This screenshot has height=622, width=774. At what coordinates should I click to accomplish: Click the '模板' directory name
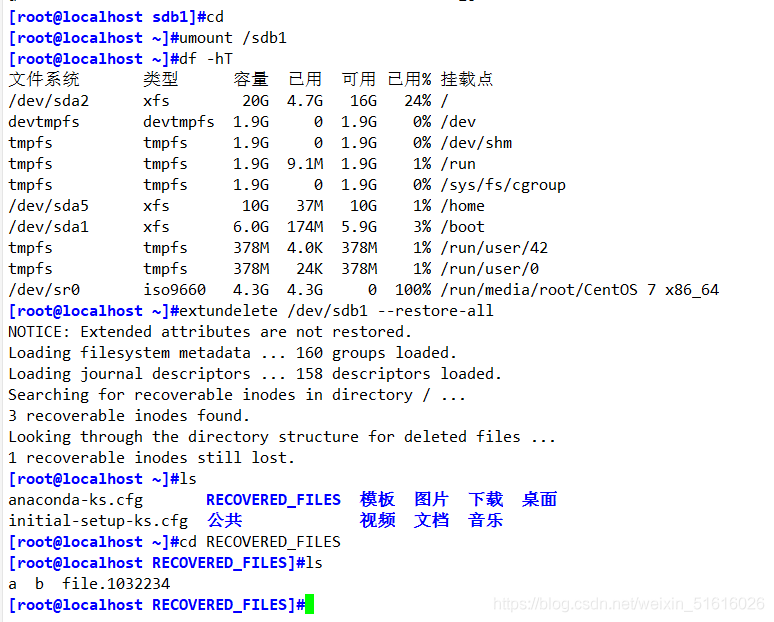click(x=378, y=500)
